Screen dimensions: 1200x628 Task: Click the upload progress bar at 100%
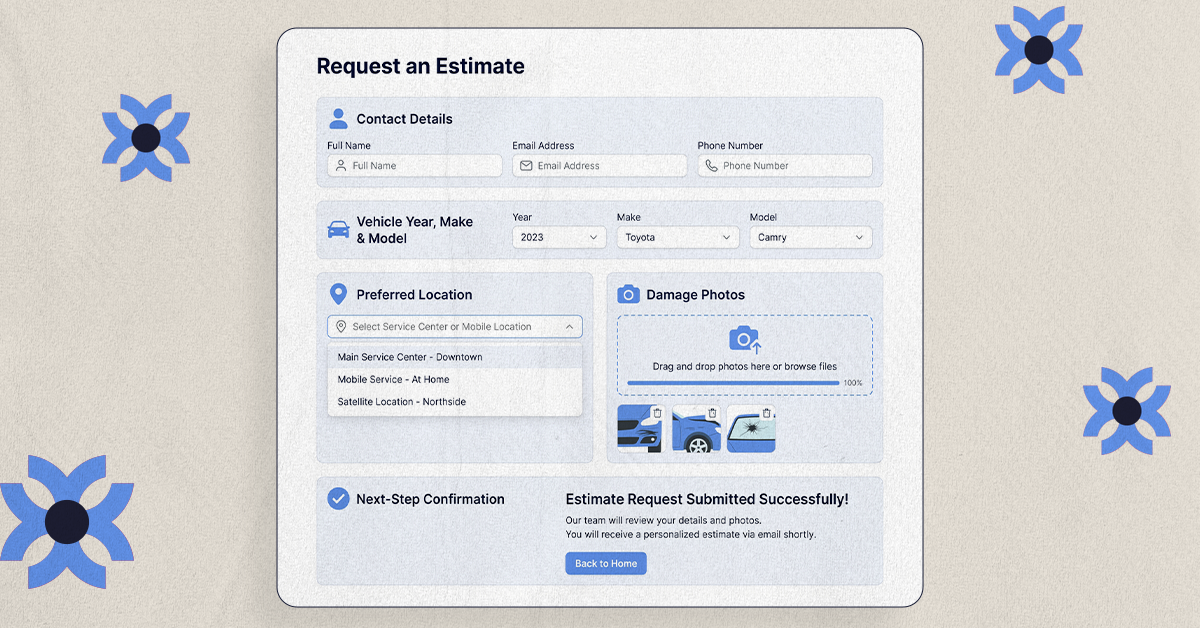(x=733, y=383)
